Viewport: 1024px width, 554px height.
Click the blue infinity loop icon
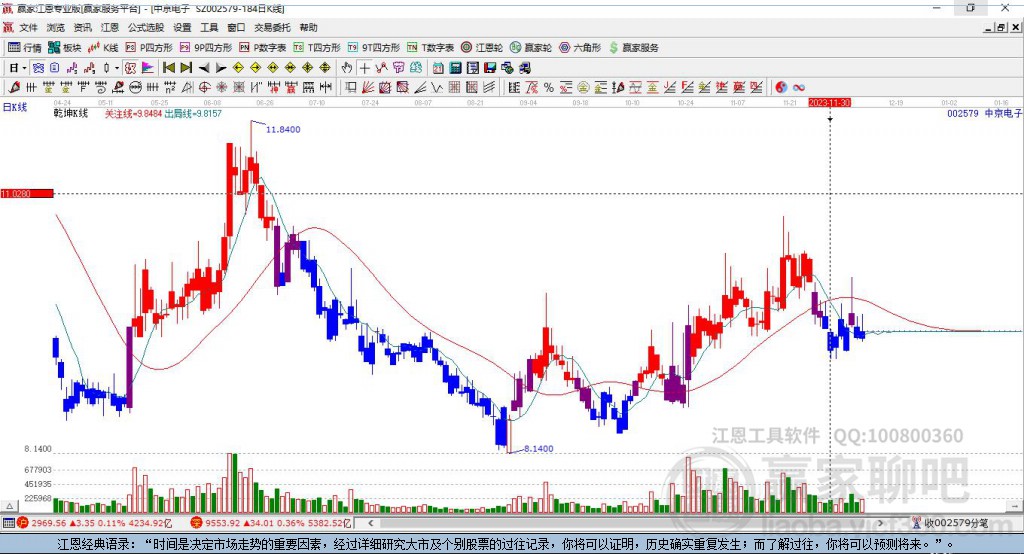tap(799, 87)
